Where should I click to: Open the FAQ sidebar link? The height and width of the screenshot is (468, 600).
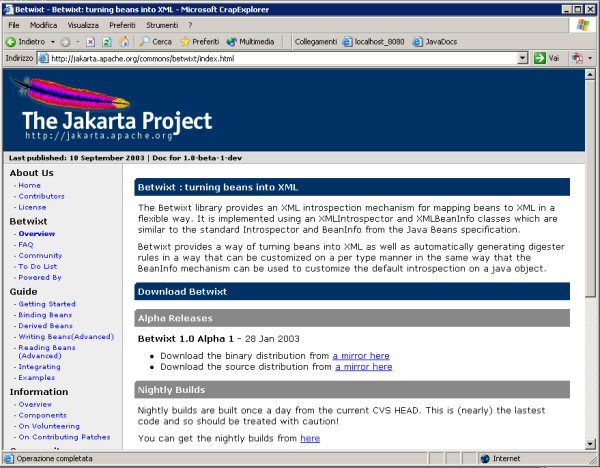[x=26, y=245]
